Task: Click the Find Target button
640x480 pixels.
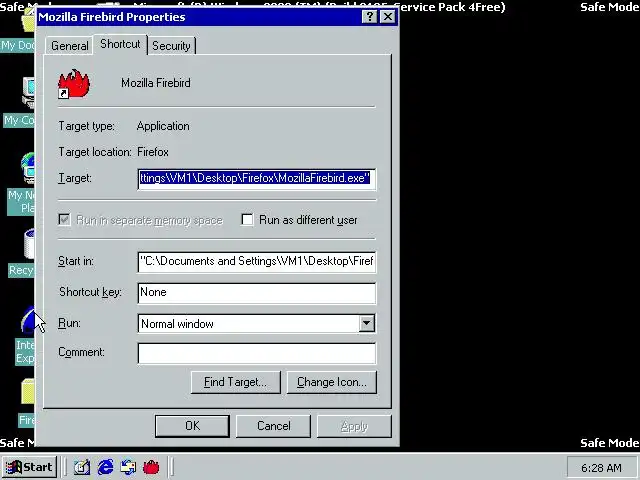Action: point(236,382)
